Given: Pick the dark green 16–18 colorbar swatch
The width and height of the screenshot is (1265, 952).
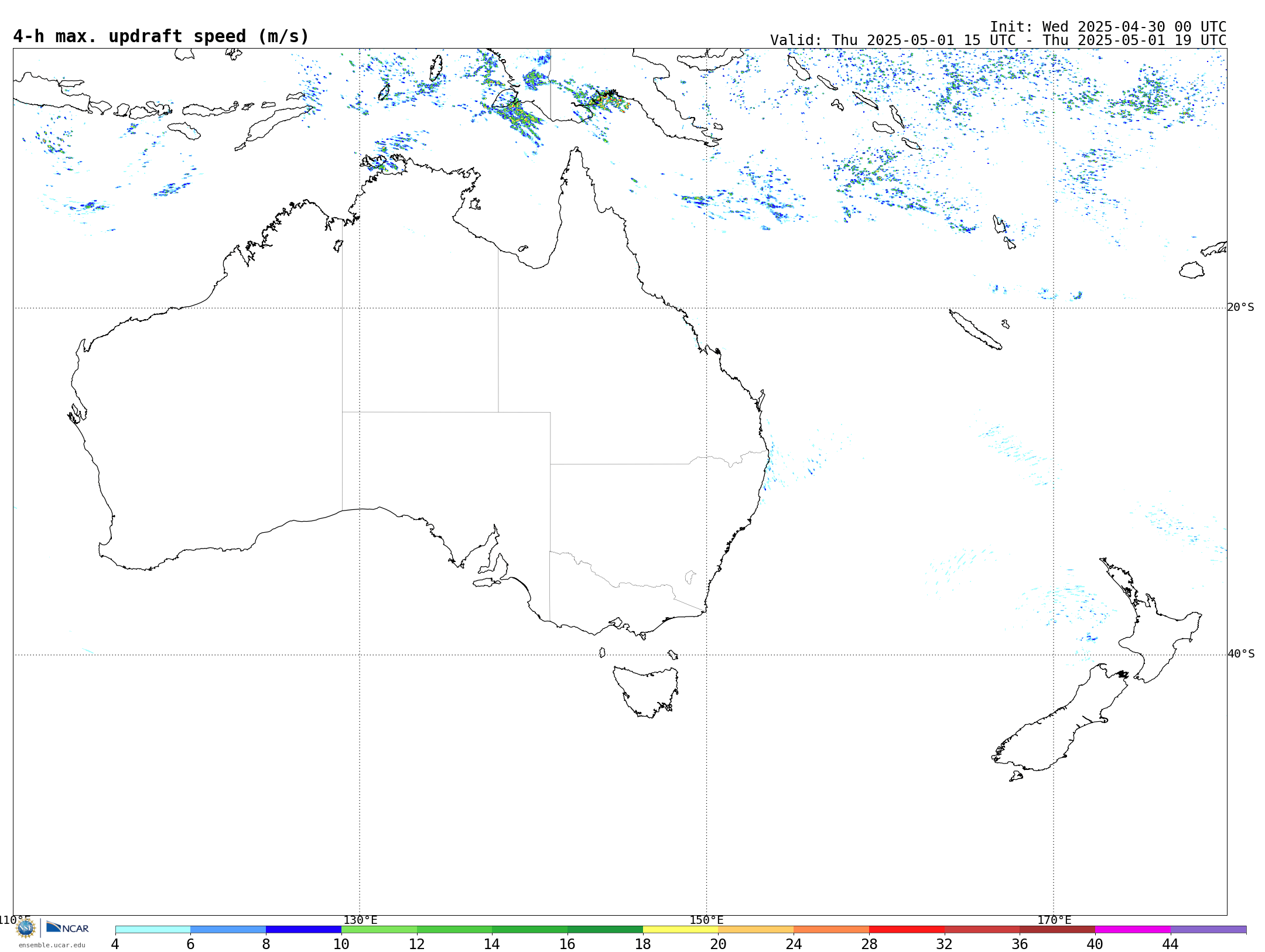Looking at the screenshot, I should tap(605, 929).
